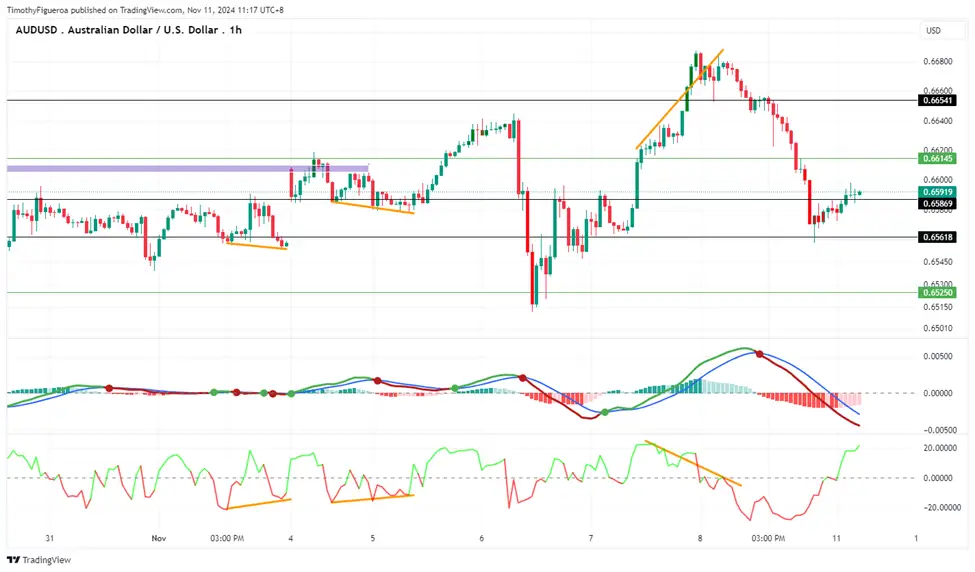Click the 7 date label on time axis
Image resolution: width=975 pixels, height=572 pixels.
591,538
